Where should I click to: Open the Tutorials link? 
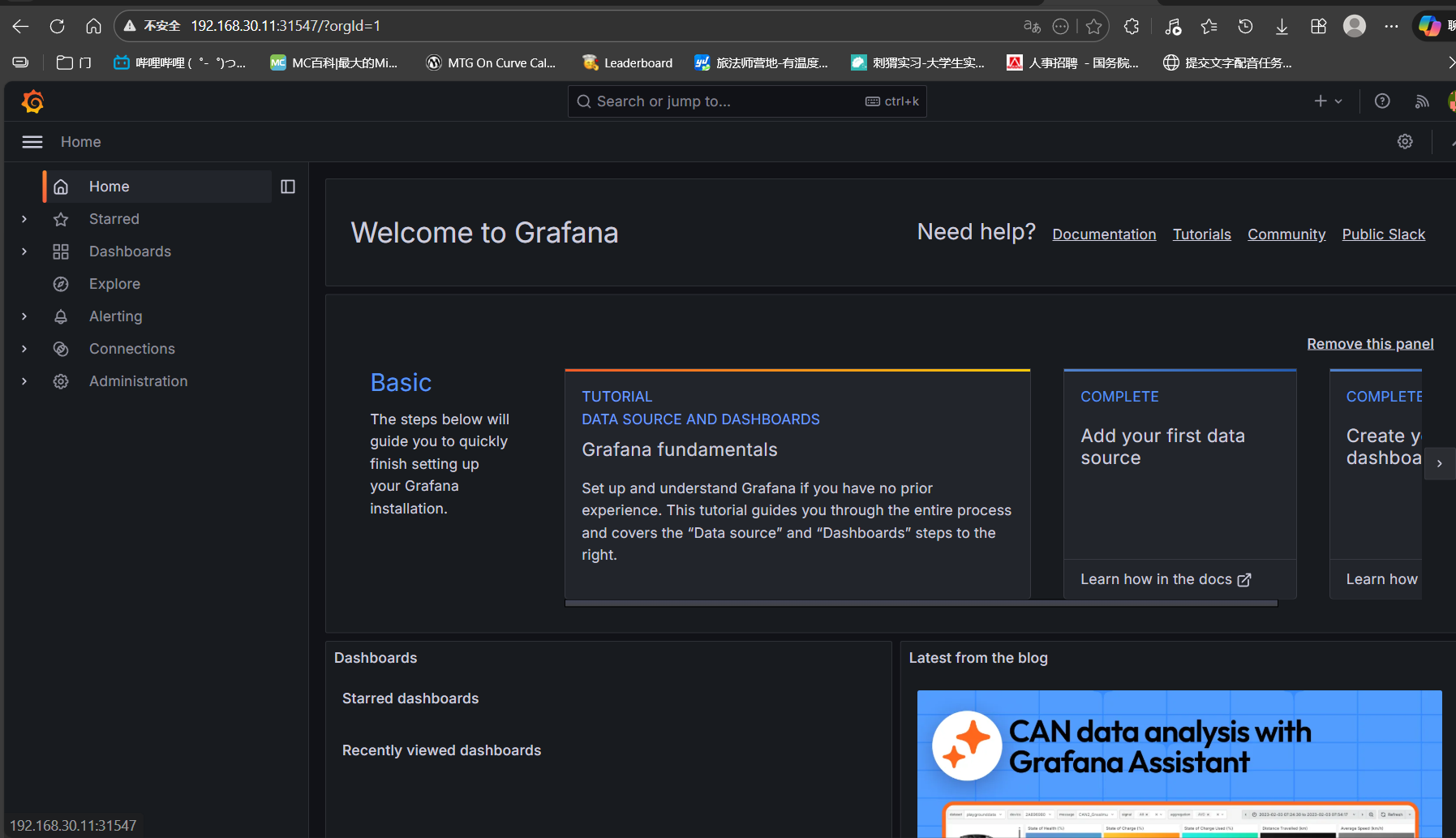pyautogui.click(x=1201, y=234)
